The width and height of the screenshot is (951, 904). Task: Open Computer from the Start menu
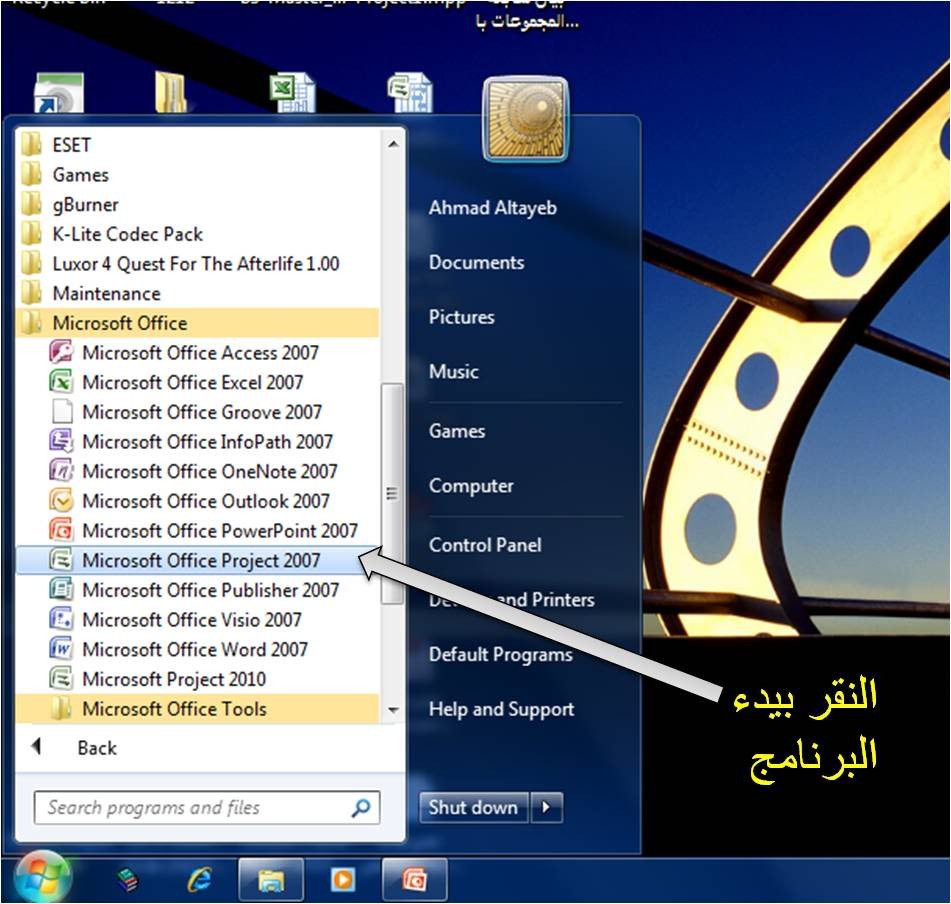pyautogui.click(x=471, y=486)
